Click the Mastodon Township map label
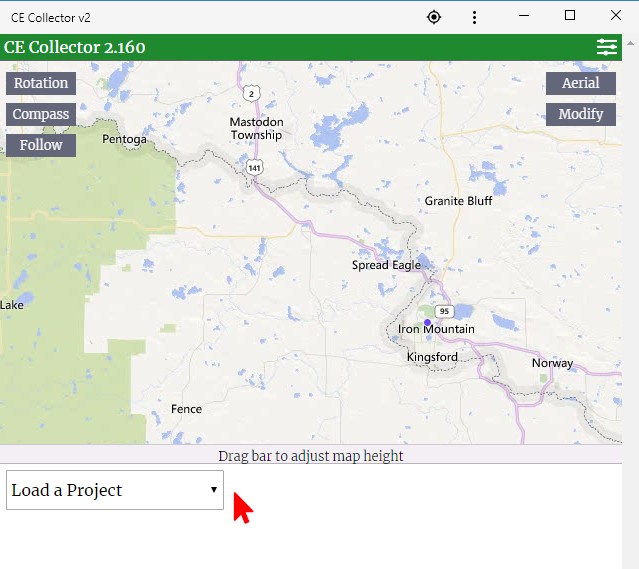639x569 pixels. pyautogui.click(x=256, y=128)
